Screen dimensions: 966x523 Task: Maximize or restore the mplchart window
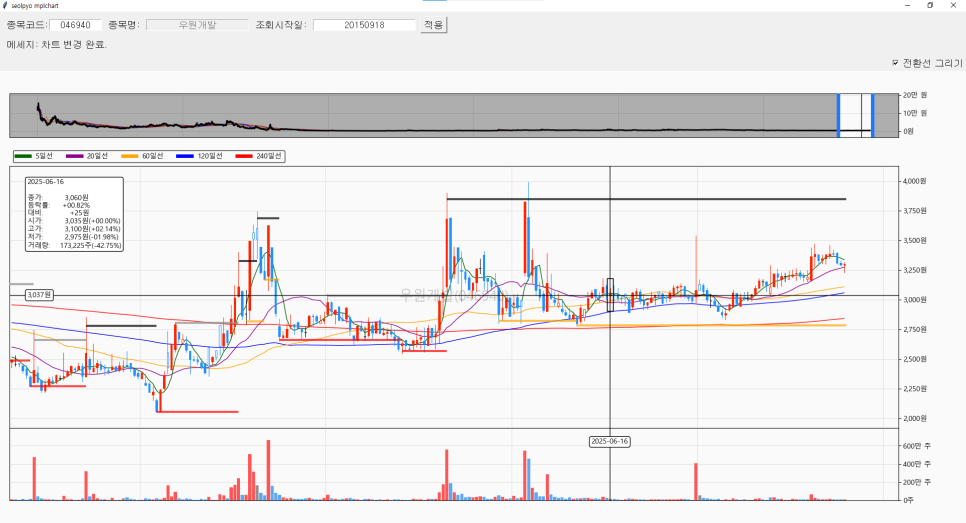930,5
